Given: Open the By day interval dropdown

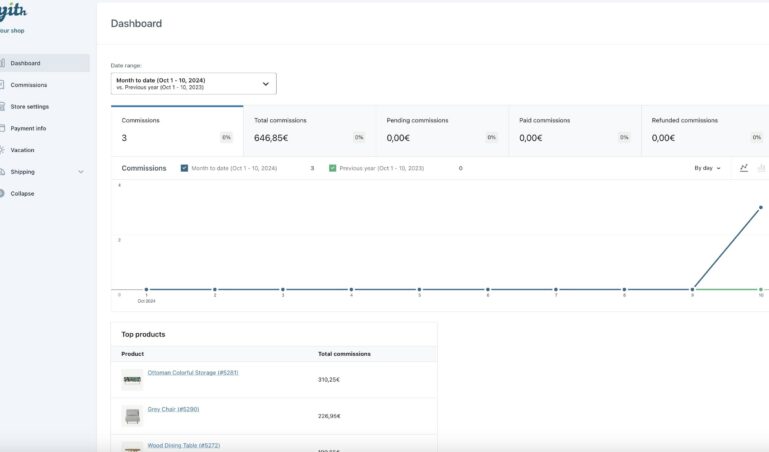Looking at the screenshot, I should (x=707, y=168).
